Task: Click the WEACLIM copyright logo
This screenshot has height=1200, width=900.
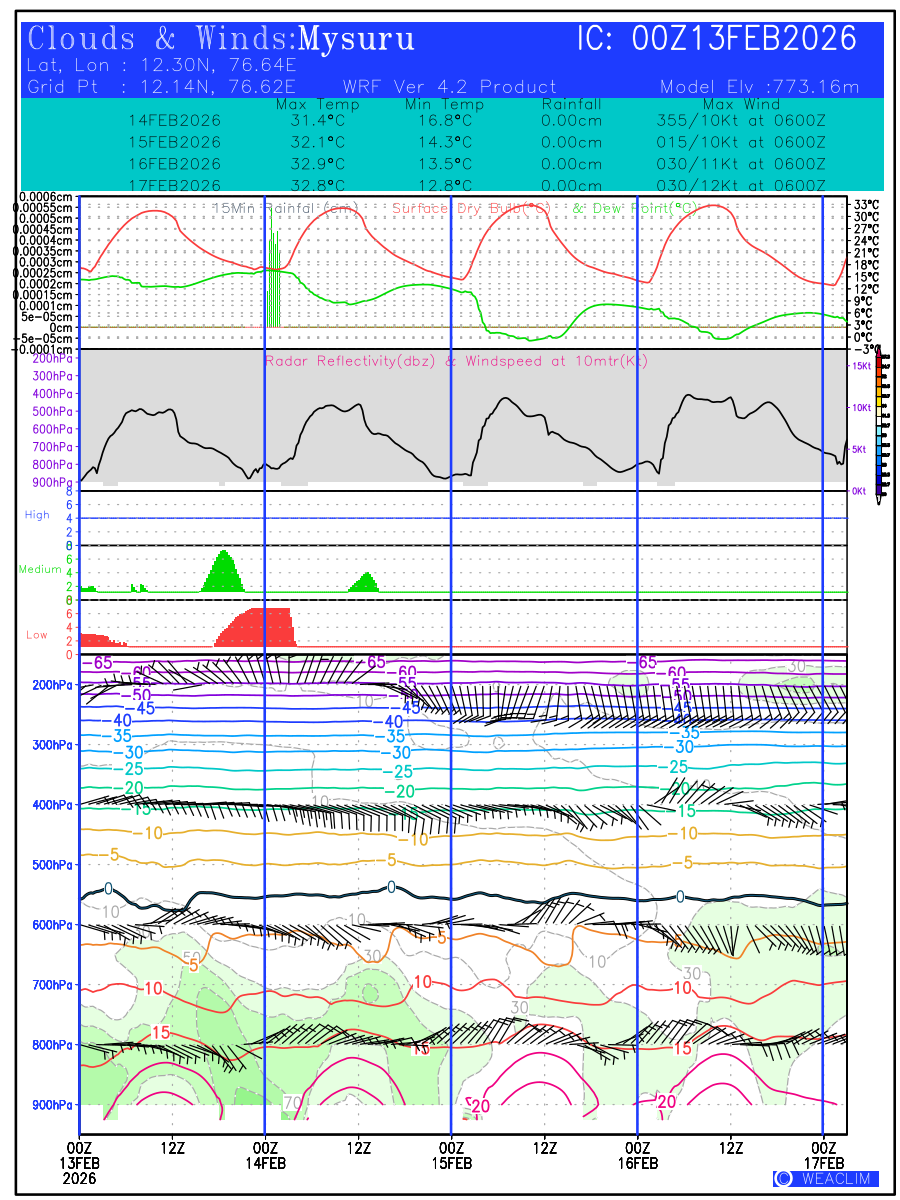Action: click(826, 1178)
